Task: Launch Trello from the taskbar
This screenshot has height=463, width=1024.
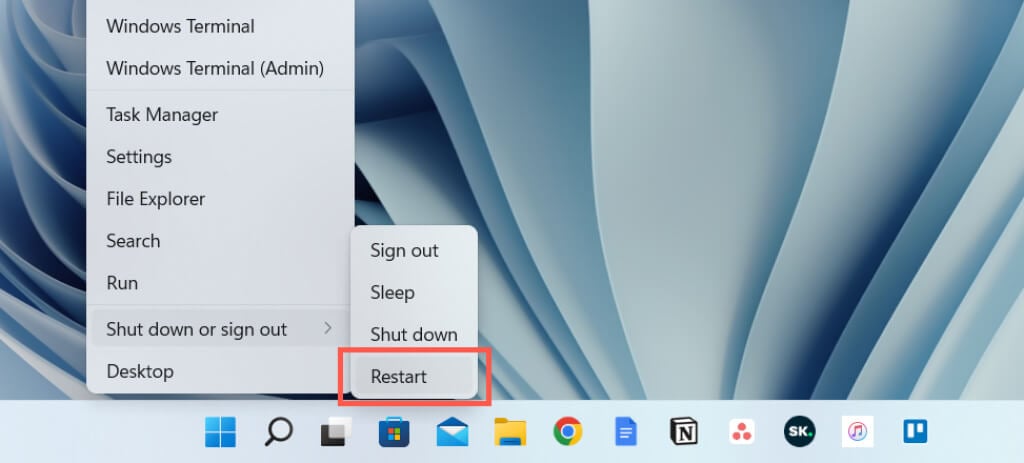Action: click(x=915, y=432)
